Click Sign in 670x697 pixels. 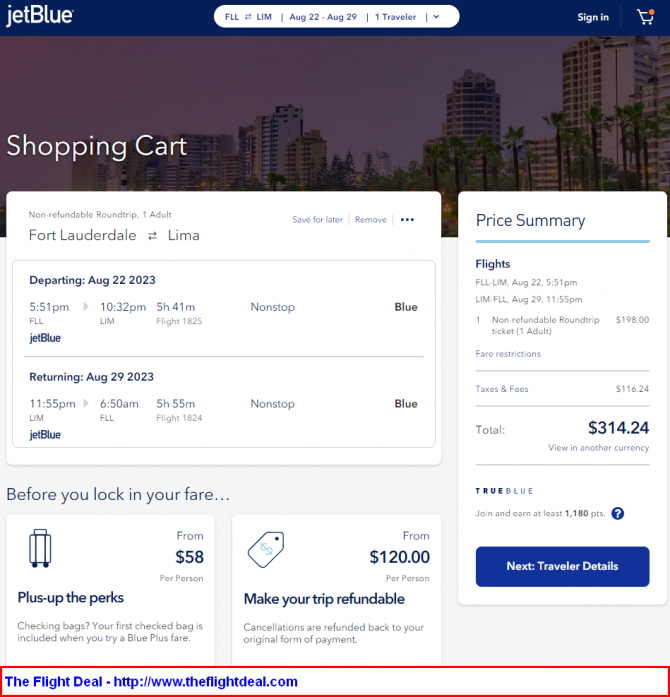593,17
